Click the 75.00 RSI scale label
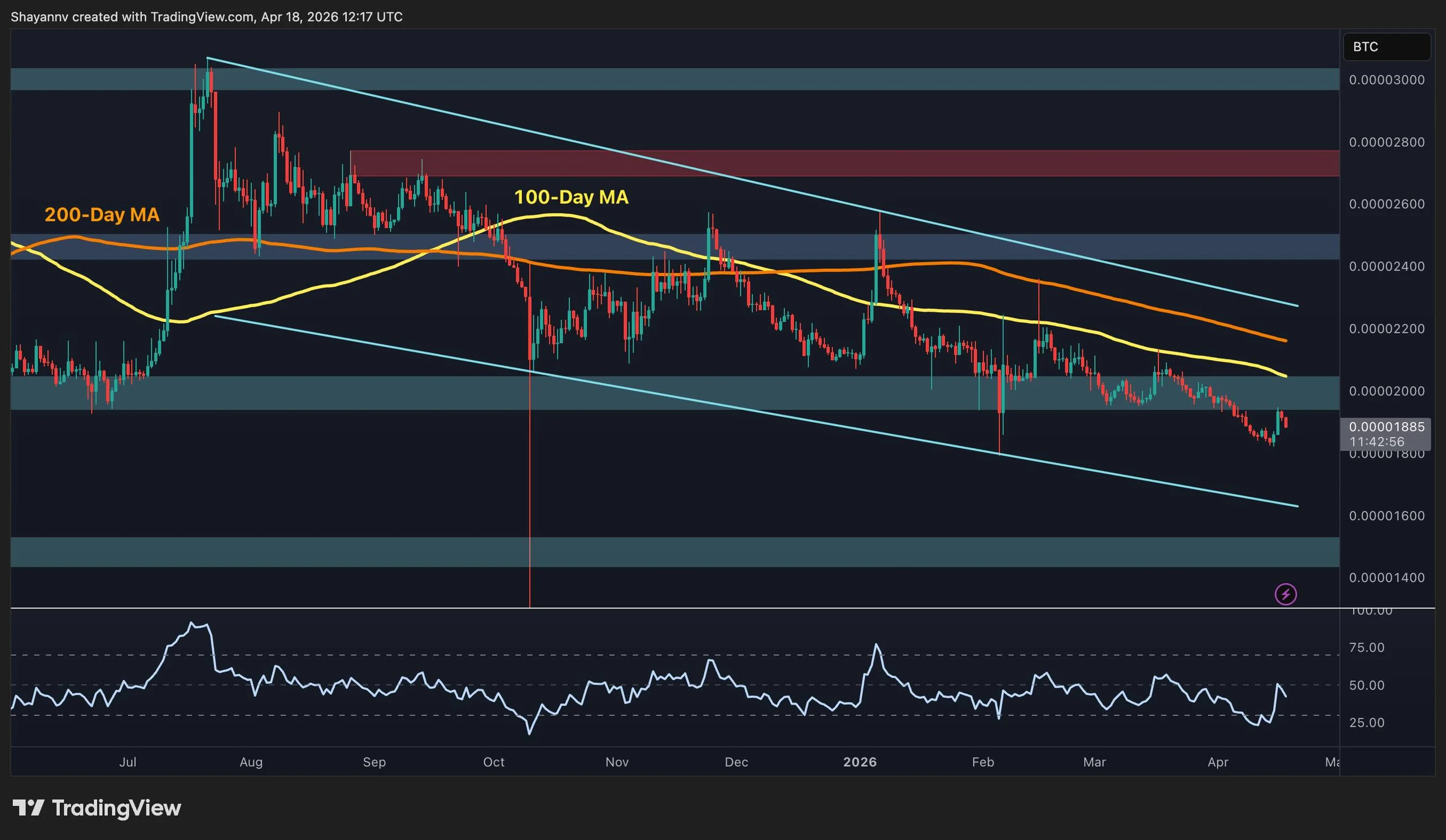Viewport: 1446px width, 840px height. [1367, 648]
